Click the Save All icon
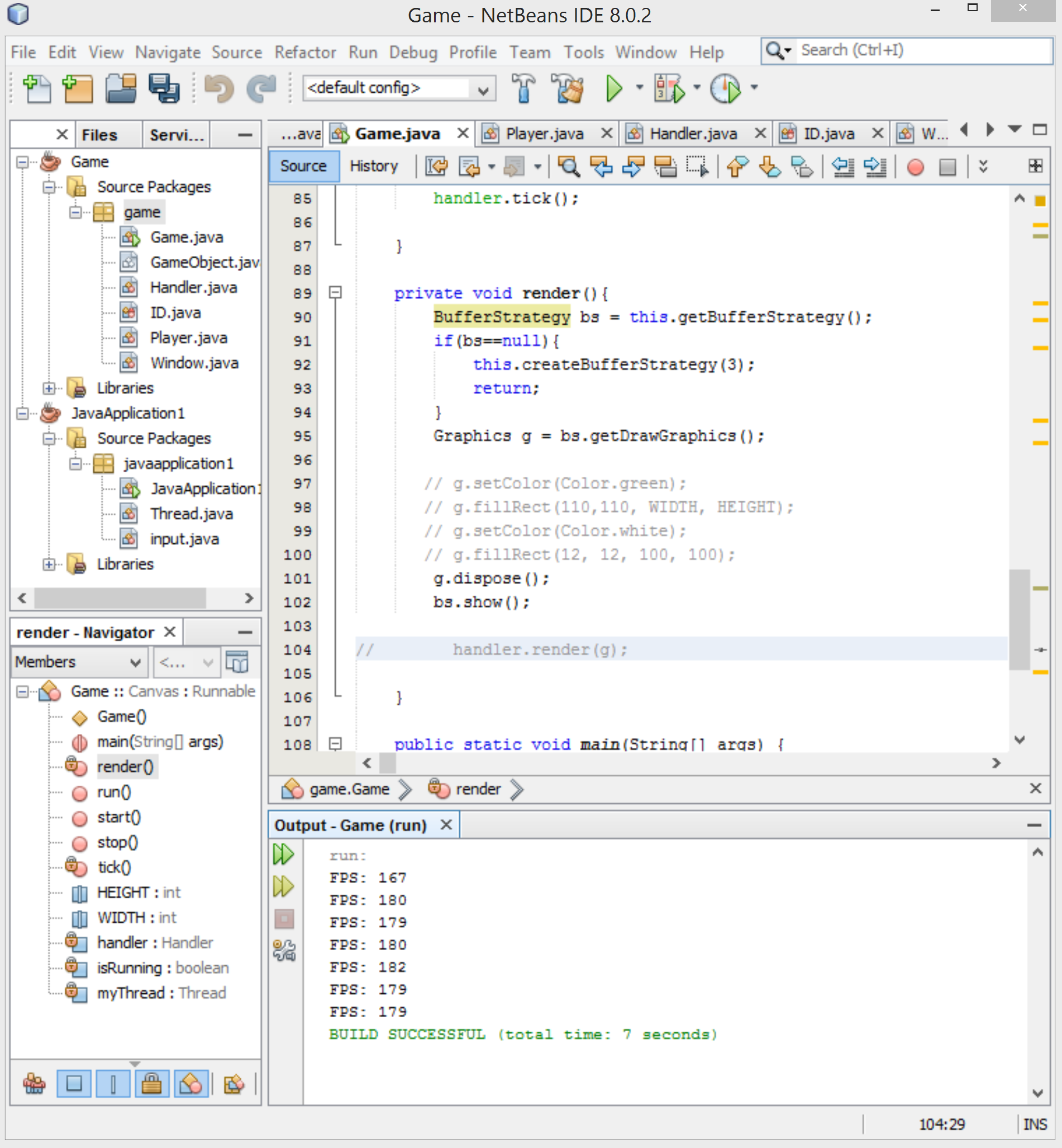Screen dimensions: 1062x1148 164,88
